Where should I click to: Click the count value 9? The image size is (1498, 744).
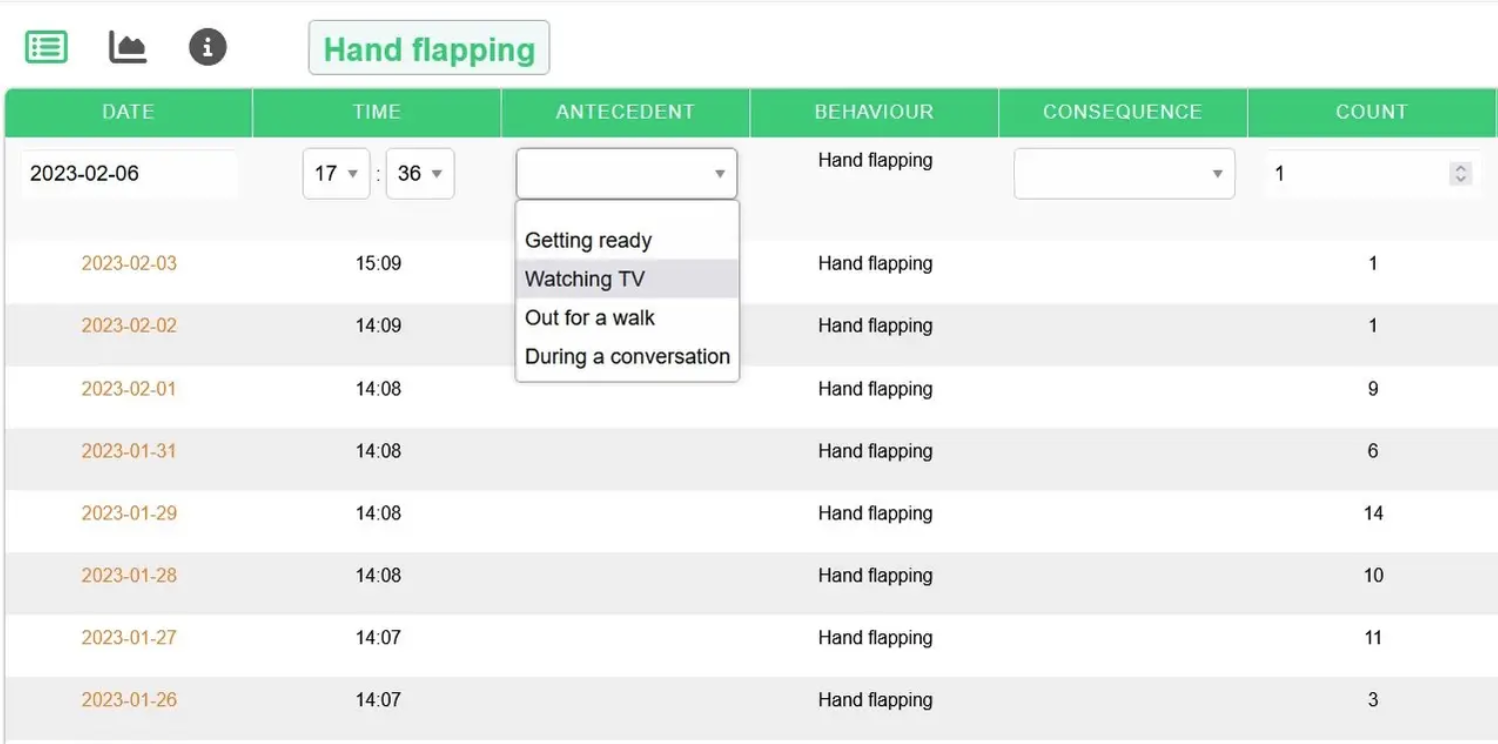(1373, 389)
